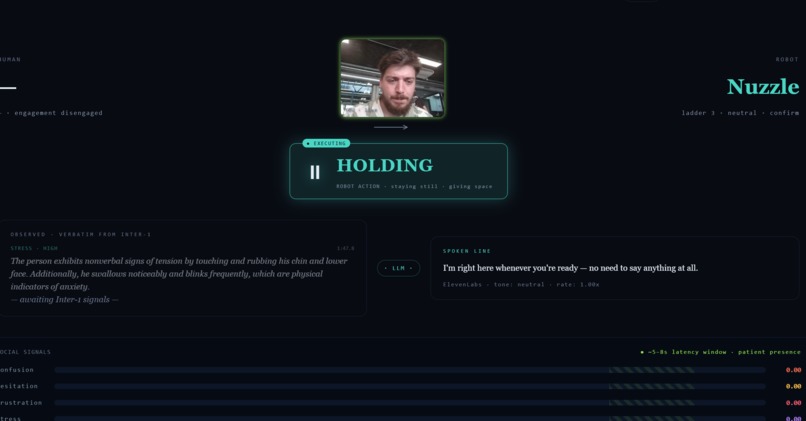Click the "ladder 3 · neutral · confirm" text

point(740,113)
